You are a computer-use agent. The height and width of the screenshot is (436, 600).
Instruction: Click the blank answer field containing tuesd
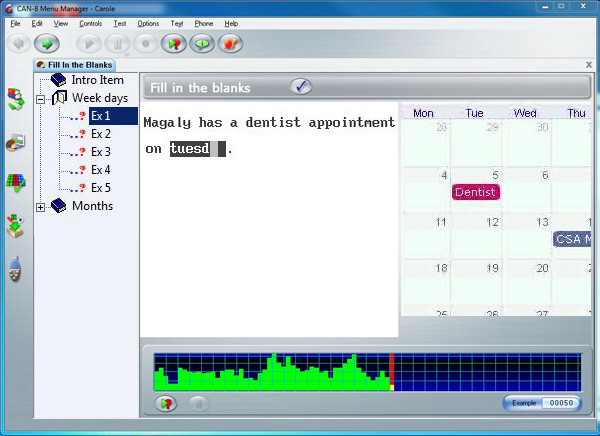197,149
